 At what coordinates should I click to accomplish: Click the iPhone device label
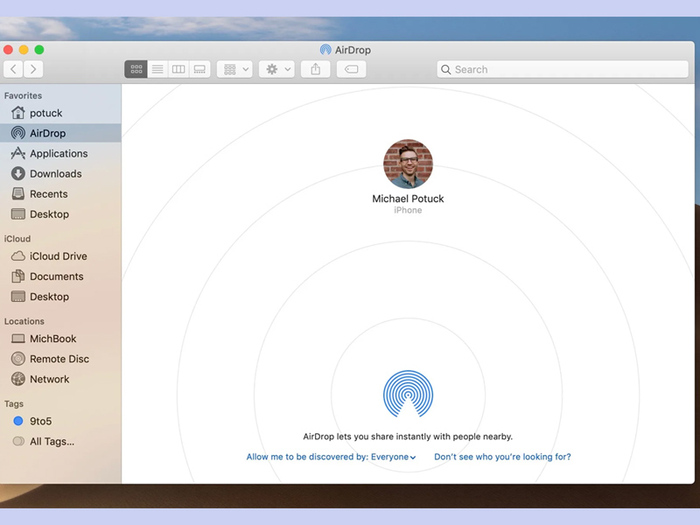pos(408,210)
